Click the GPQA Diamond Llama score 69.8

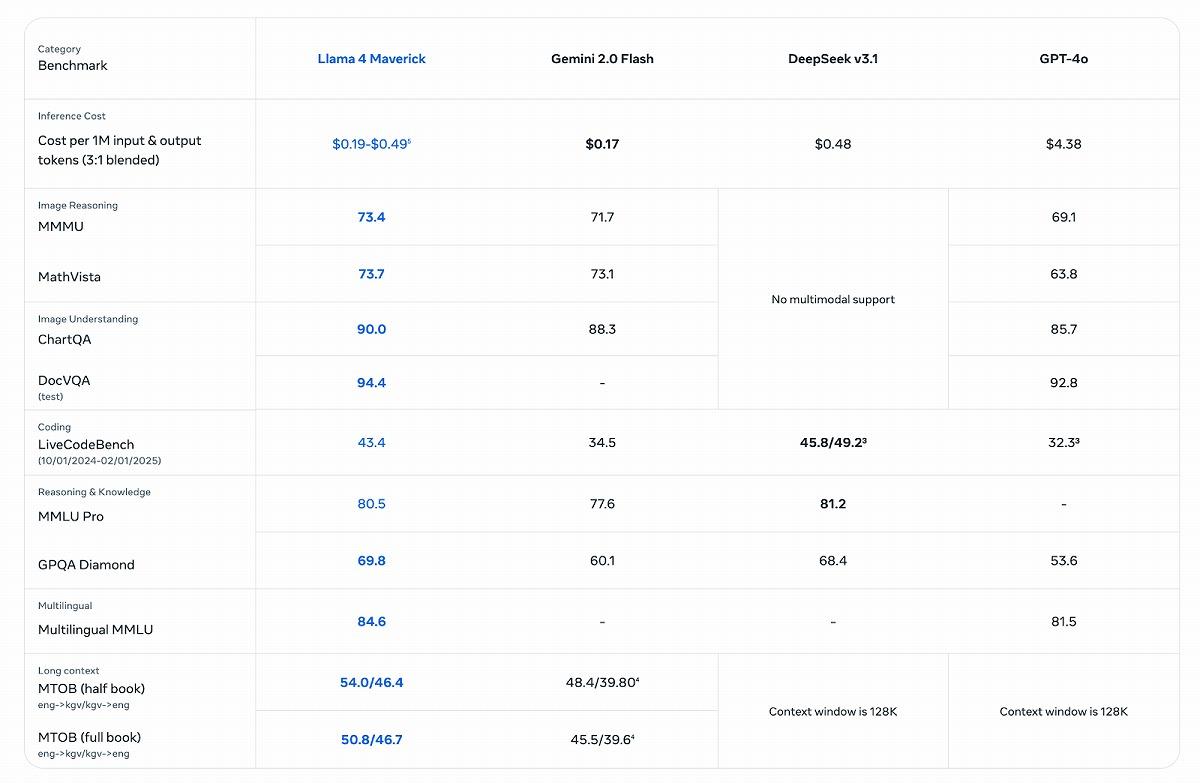coord(371,561)
